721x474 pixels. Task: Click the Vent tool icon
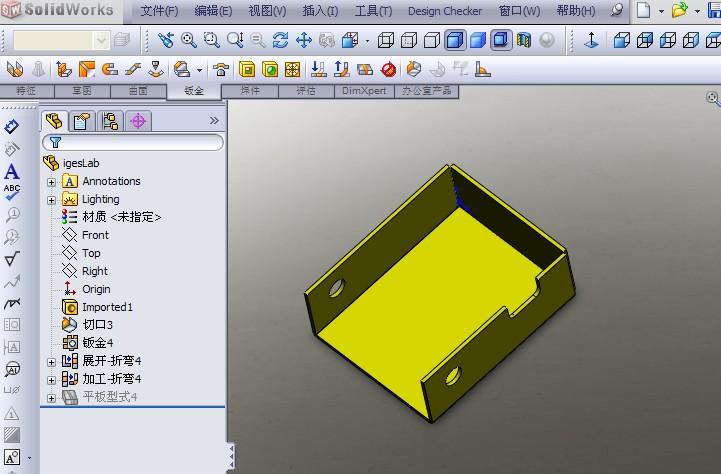(292, 69)
